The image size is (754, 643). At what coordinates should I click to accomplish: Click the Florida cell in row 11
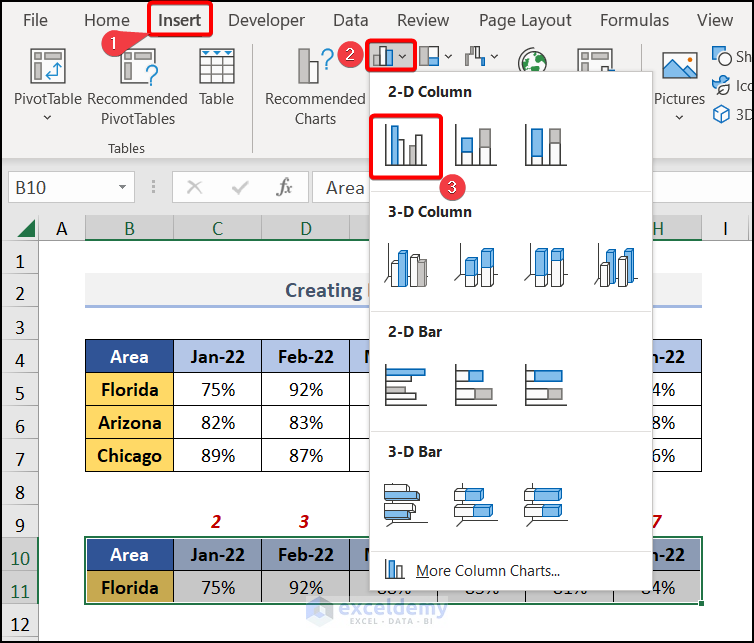[129, 587]
